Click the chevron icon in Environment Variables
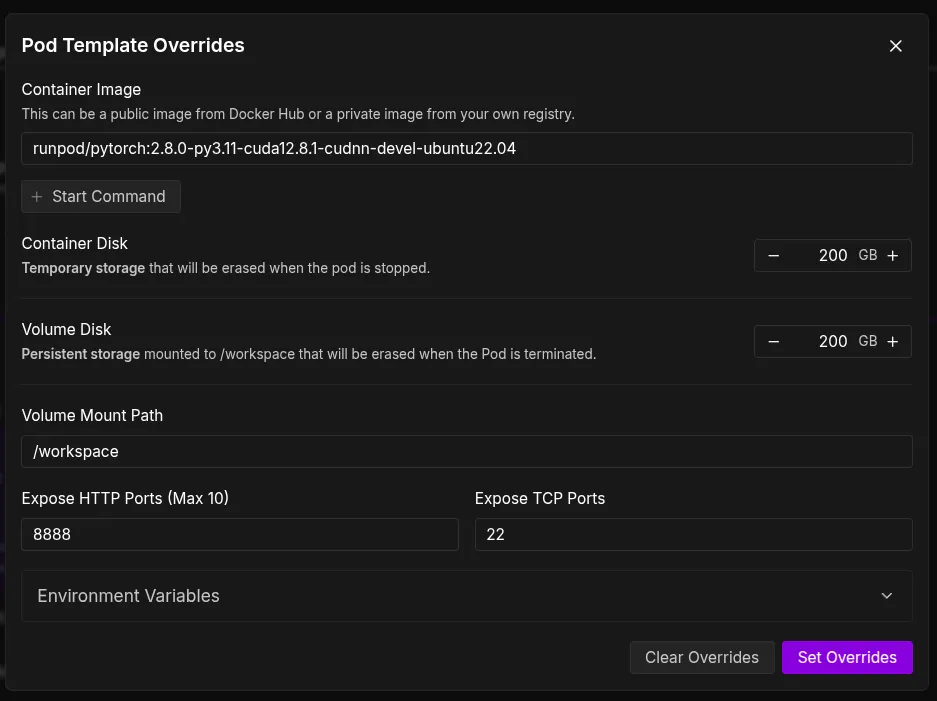Image resolution: width=937 pixels, height=701 pixels. [886, 596]
